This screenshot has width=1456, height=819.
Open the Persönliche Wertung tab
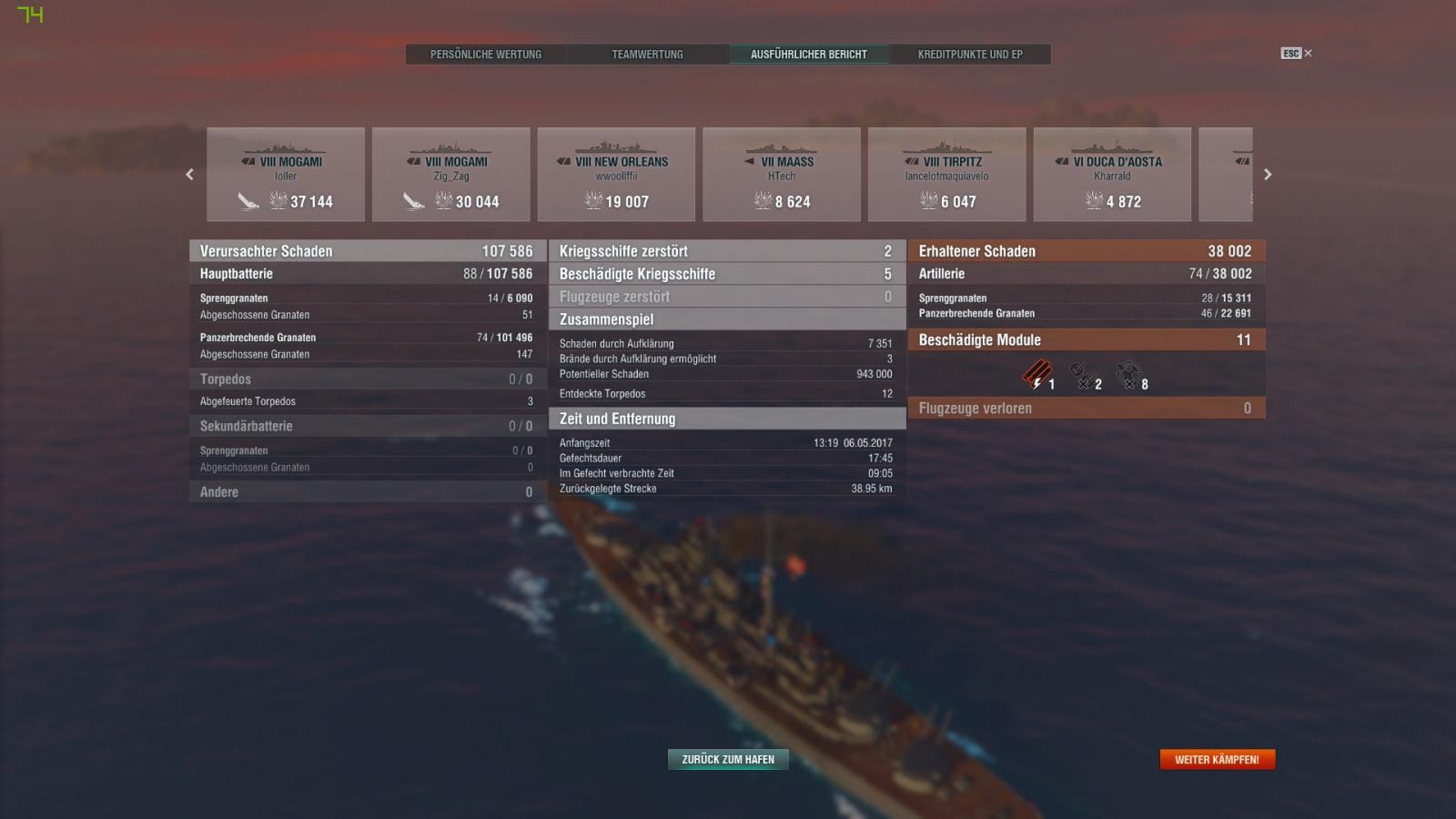click(x=486, y=55)
